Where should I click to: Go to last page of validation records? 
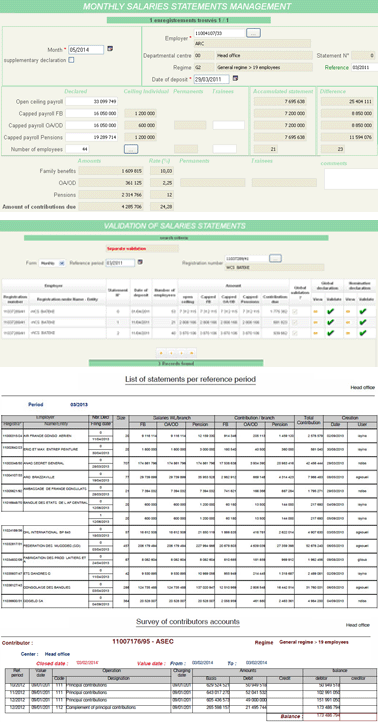191,353
